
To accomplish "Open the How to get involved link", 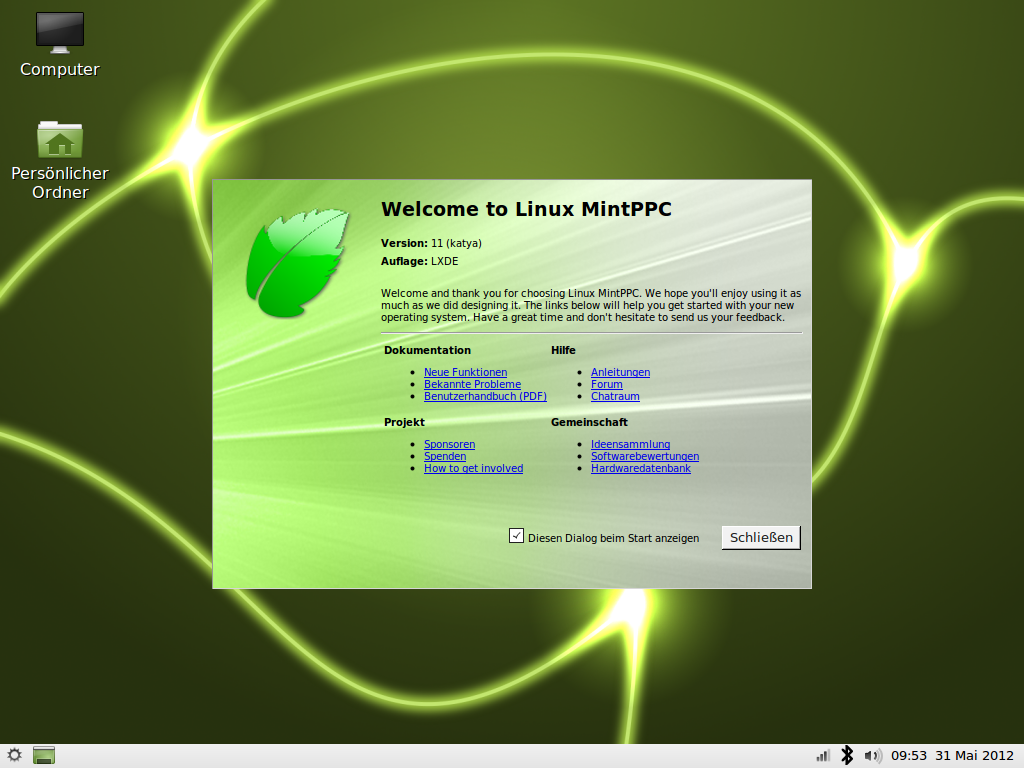I will [473, 468].
